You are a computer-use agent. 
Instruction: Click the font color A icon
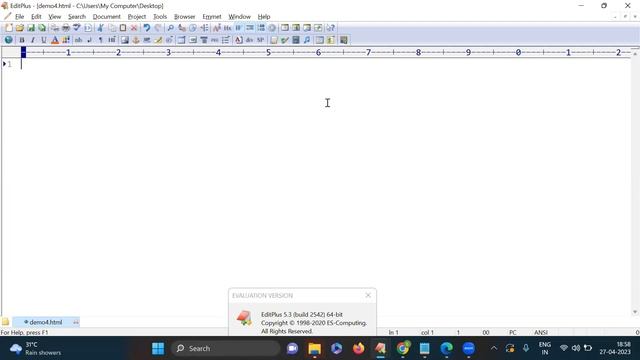(x=55, y=40)
